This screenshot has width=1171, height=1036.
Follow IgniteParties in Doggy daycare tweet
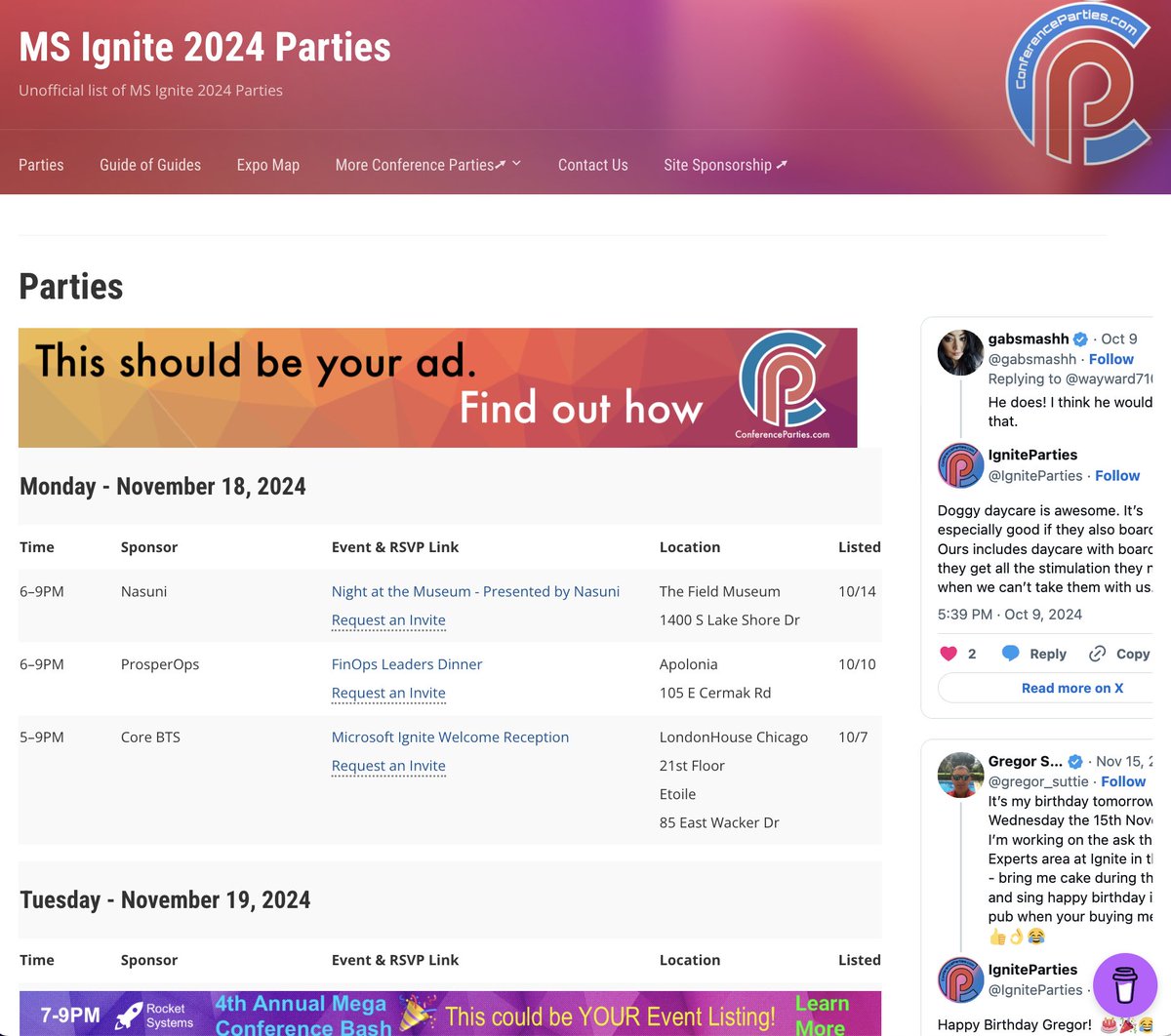click(1117, 475)
